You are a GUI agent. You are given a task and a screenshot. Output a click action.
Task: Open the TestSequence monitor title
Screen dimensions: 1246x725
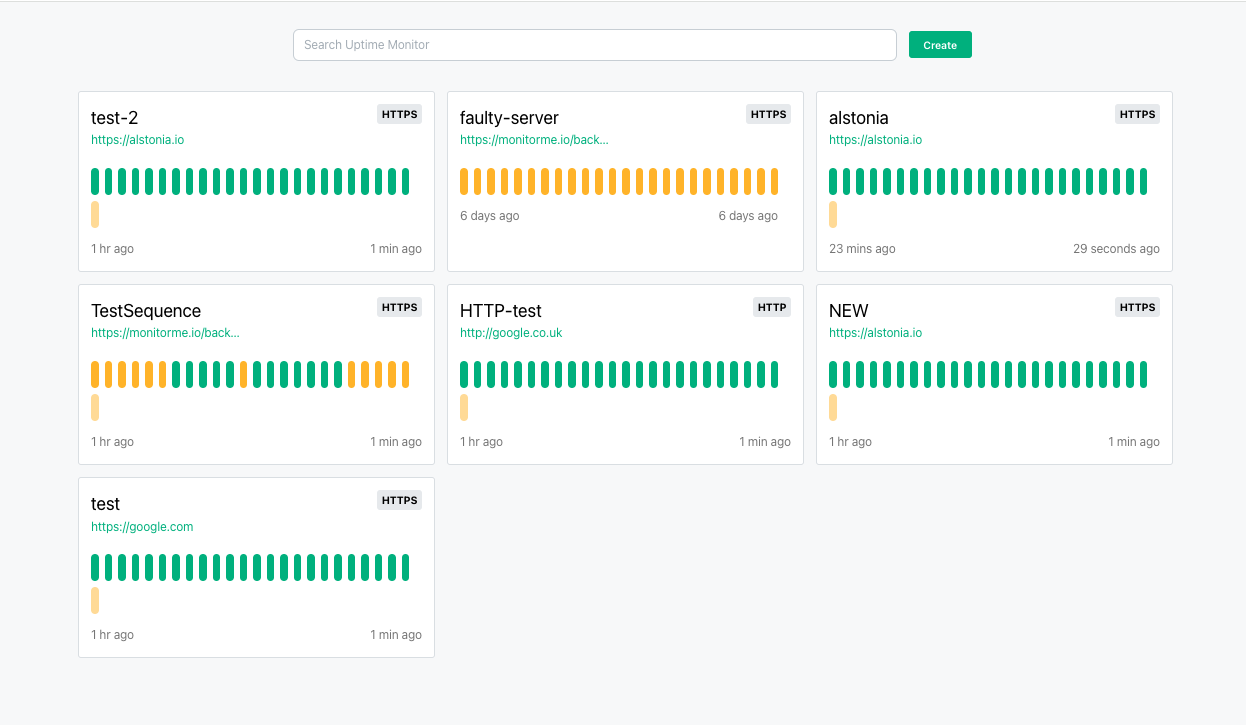[146, 311]
